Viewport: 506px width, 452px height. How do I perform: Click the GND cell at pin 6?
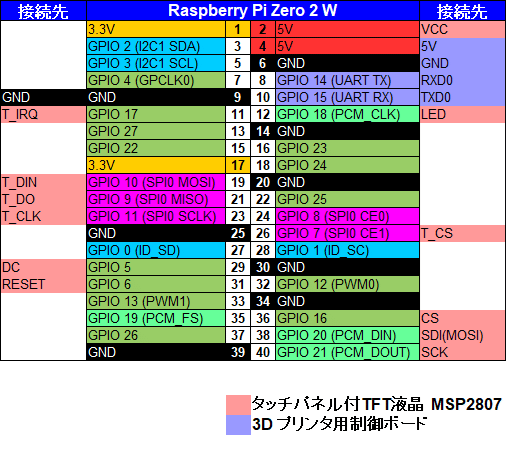click(x=347, y=63)
